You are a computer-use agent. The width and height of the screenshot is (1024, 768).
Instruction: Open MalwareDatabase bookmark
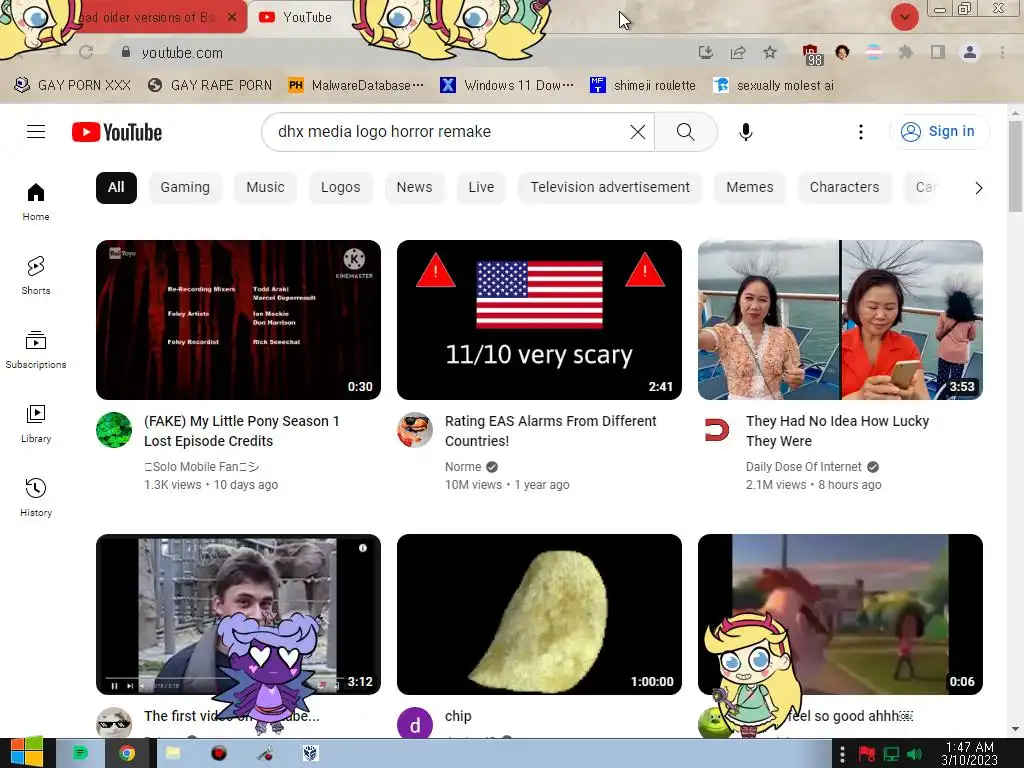pos(356,86)
